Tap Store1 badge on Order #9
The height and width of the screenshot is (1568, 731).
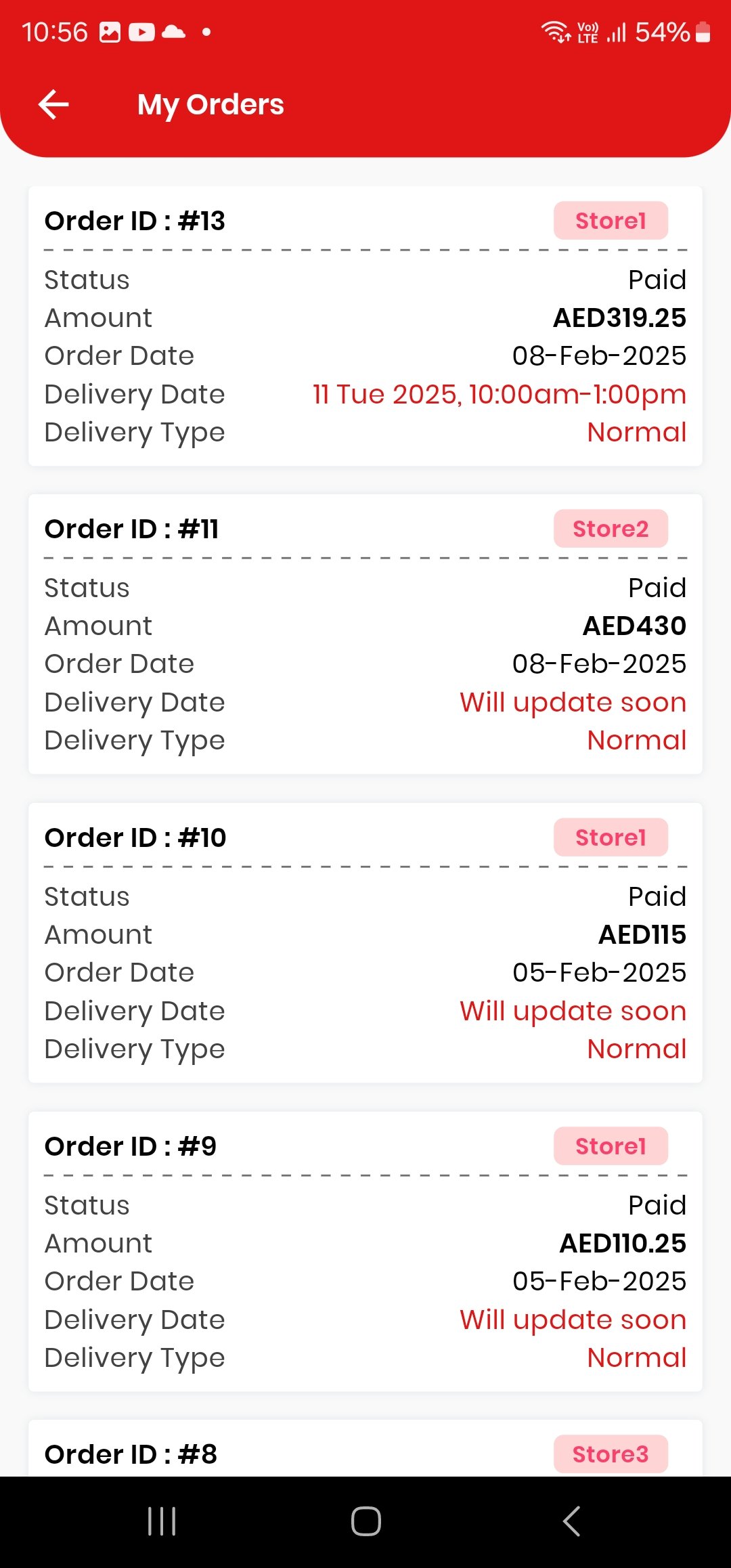[x=611, y=1146]
